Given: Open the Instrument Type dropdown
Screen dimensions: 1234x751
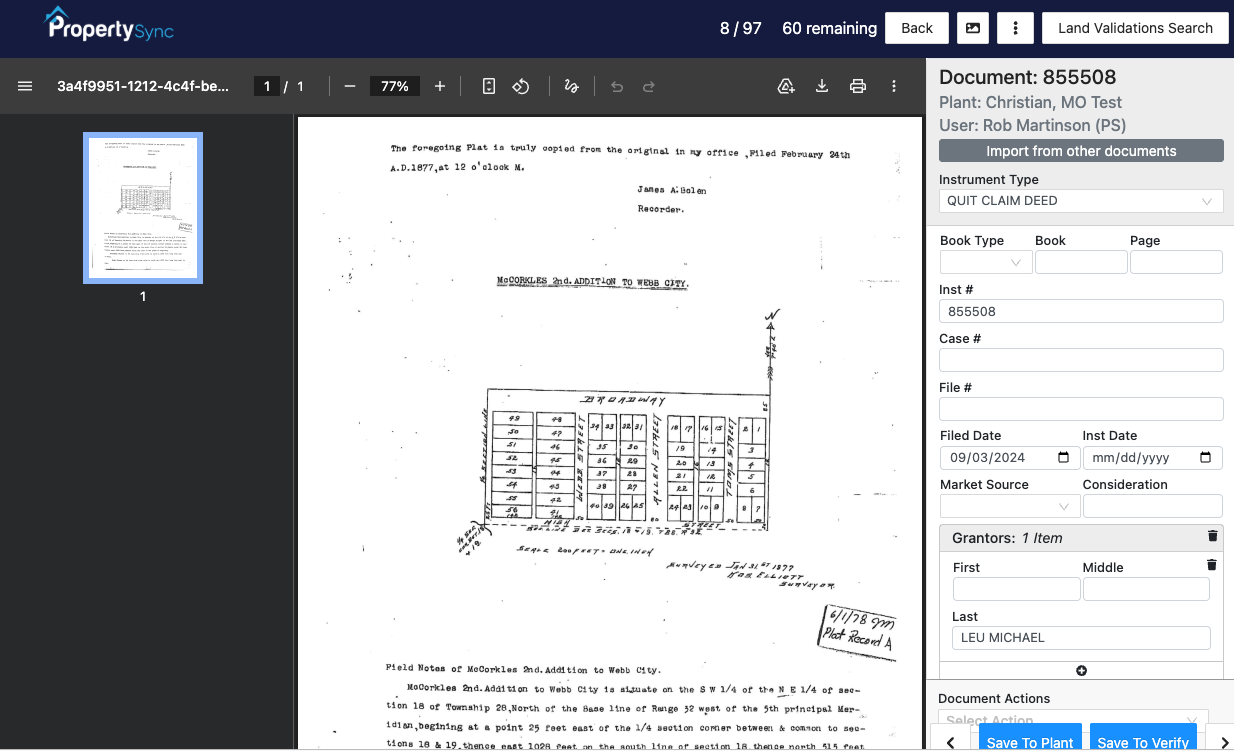Looking at the screenshot, I should 1081,201.
